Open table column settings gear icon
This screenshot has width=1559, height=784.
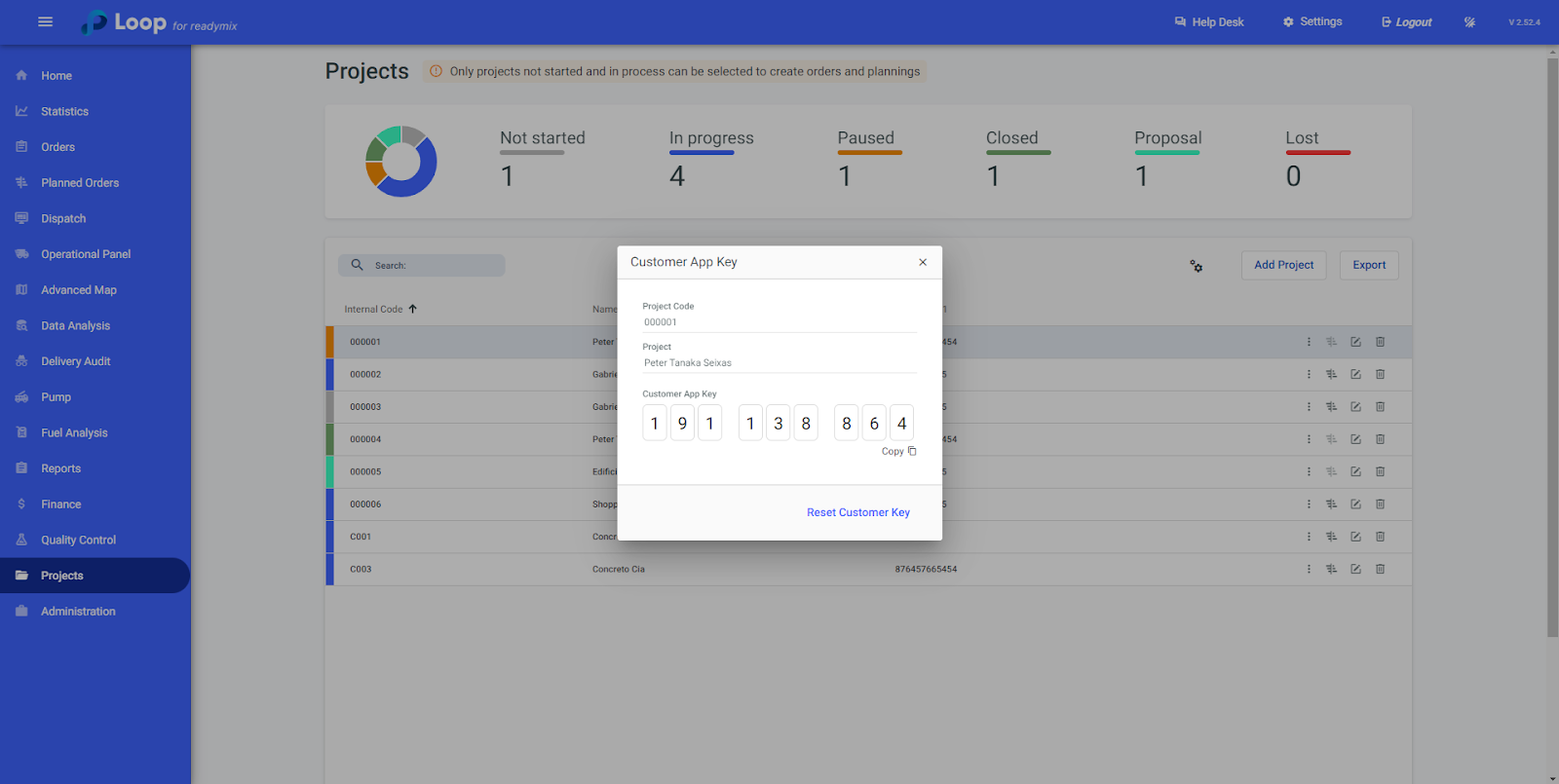click(1196, 266)
